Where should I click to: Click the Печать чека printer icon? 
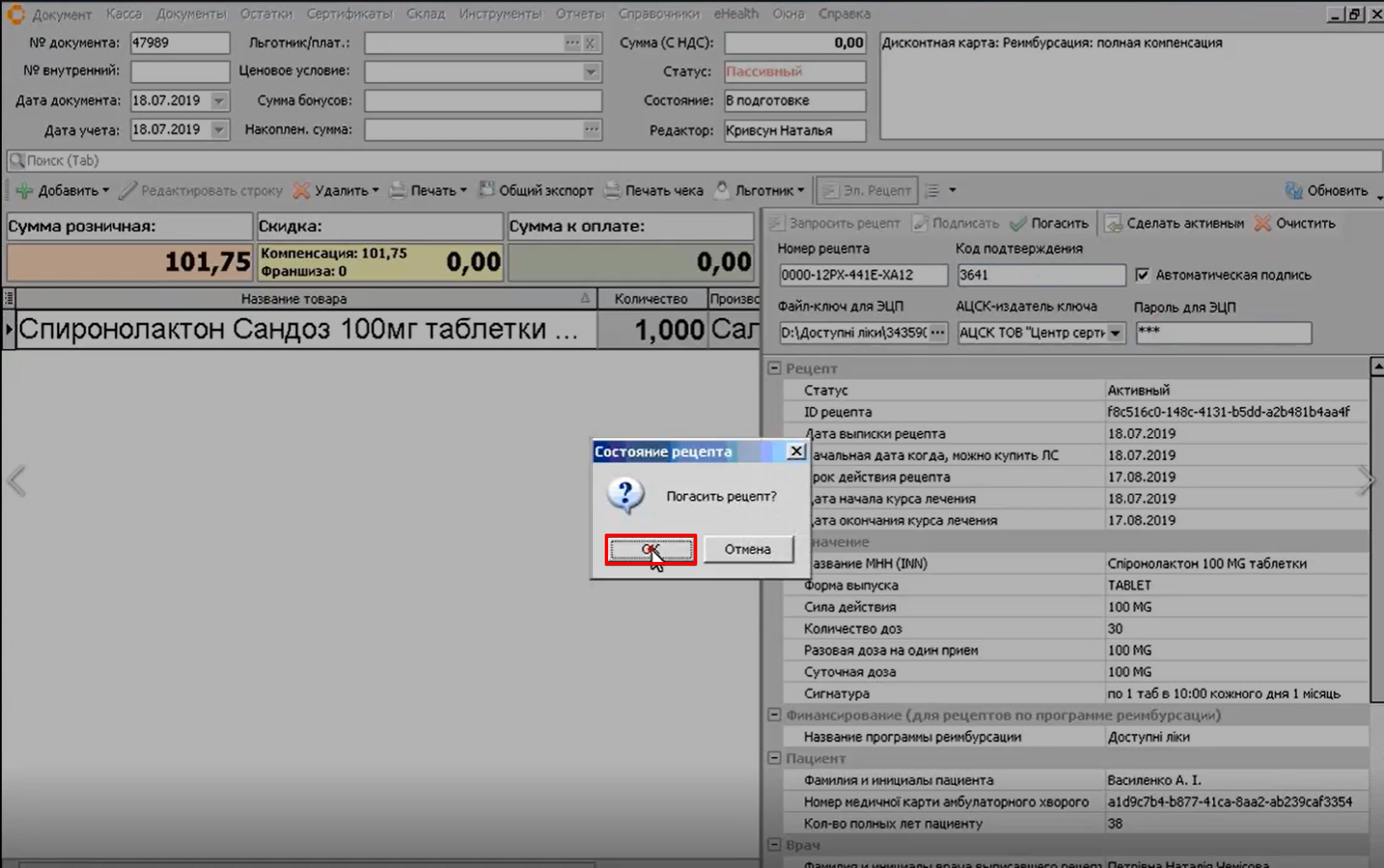pyautogui.click(x=612, y=191)
